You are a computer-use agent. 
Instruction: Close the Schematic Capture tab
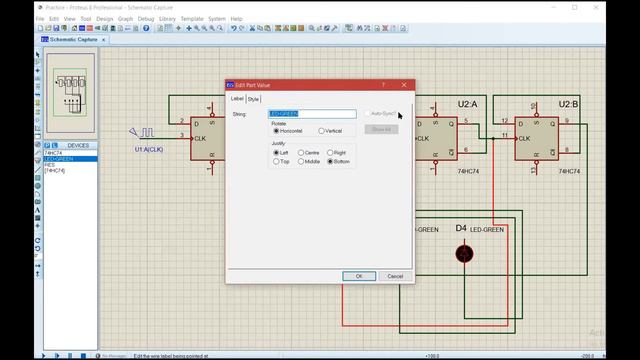click(104, 40)
